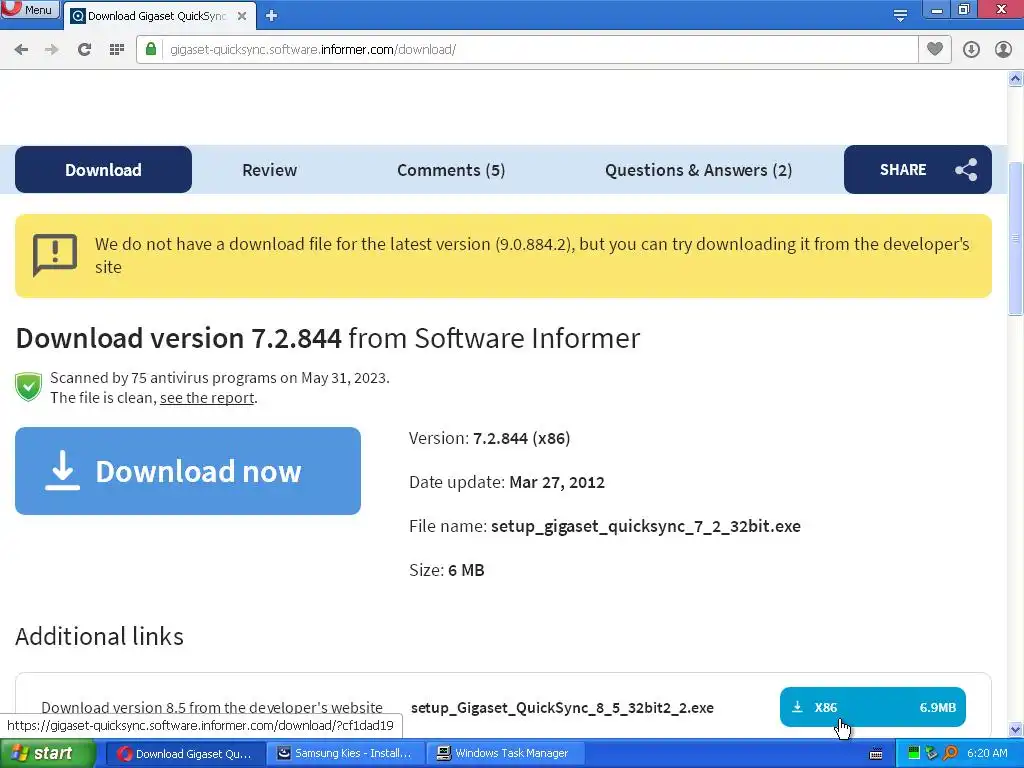Click the SHARE button
Image resolution: width=1024 pixels, height=768 pixels.
pyautogui.click(x=918, y=170)
